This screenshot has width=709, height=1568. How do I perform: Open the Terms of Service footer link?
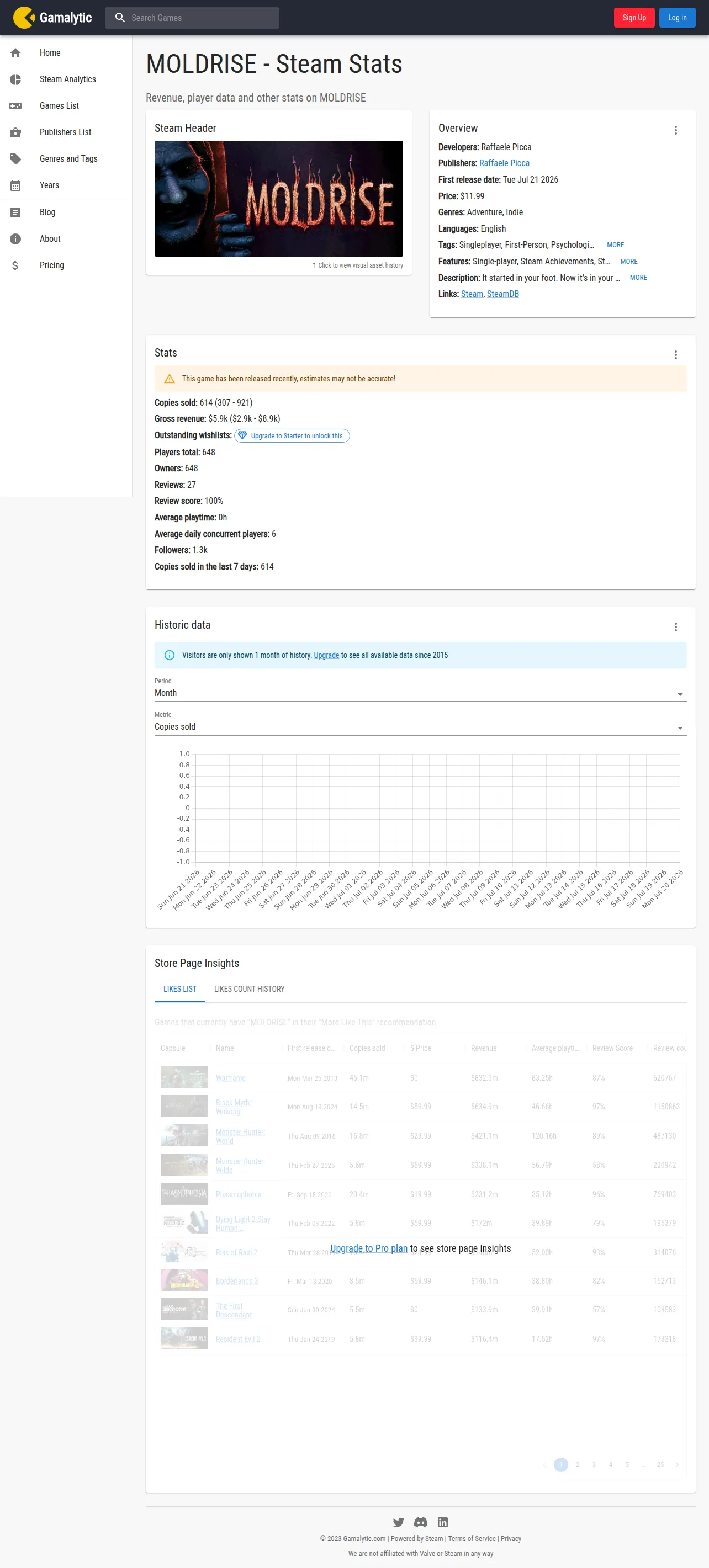point(472,1539)
